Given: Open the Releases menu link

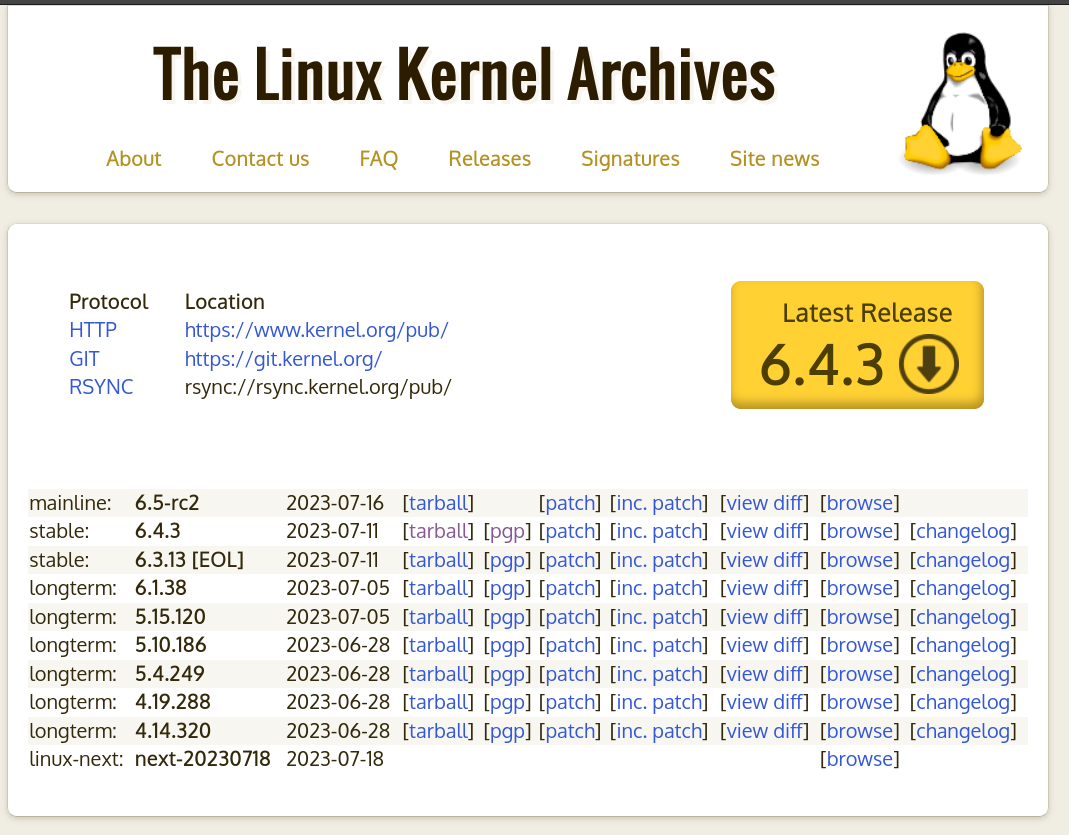Looking at the screenshot, I should (490, 159).
